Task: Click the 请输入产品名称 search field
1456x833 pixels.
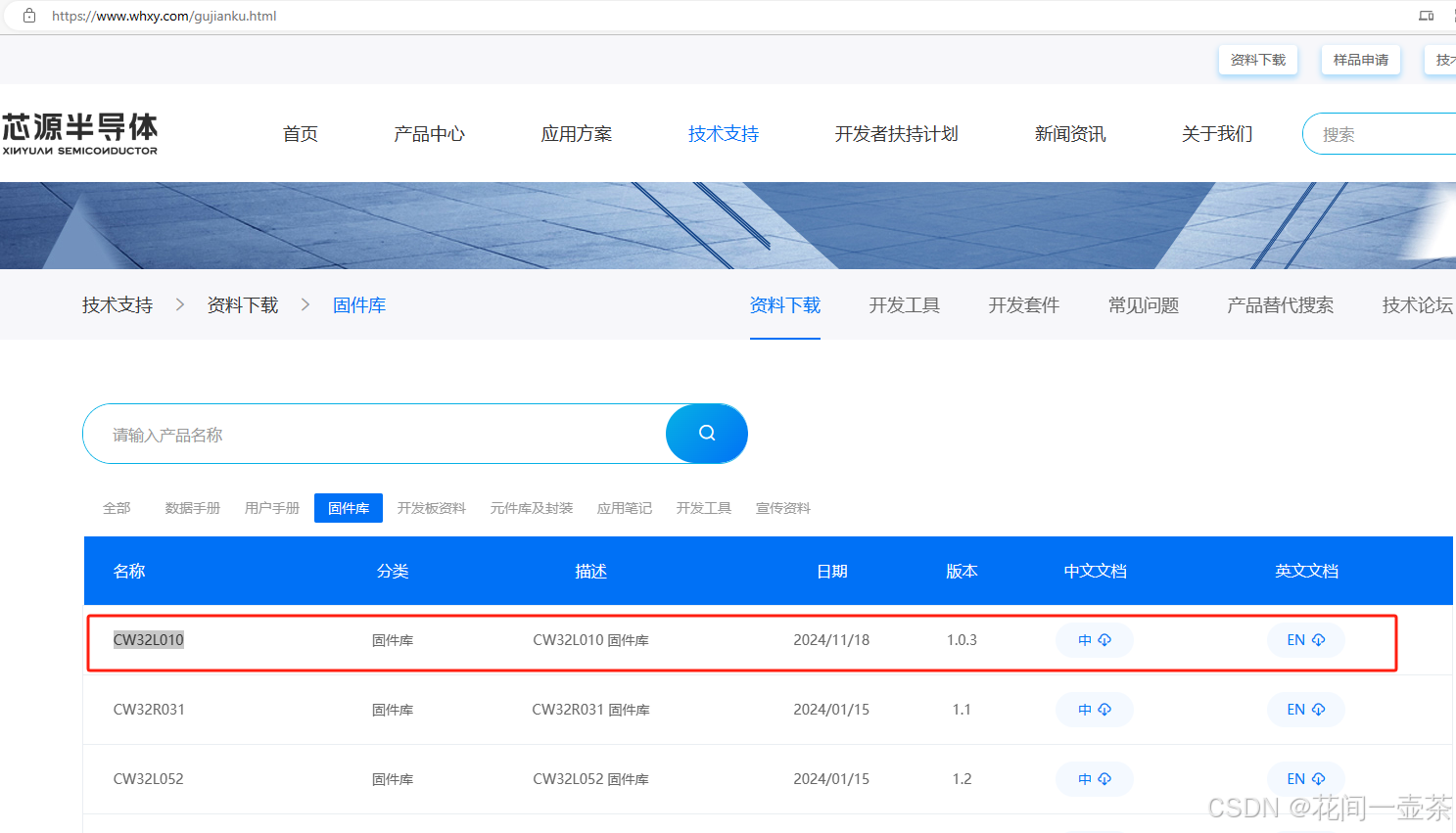Action: click(x=374, y=434)
